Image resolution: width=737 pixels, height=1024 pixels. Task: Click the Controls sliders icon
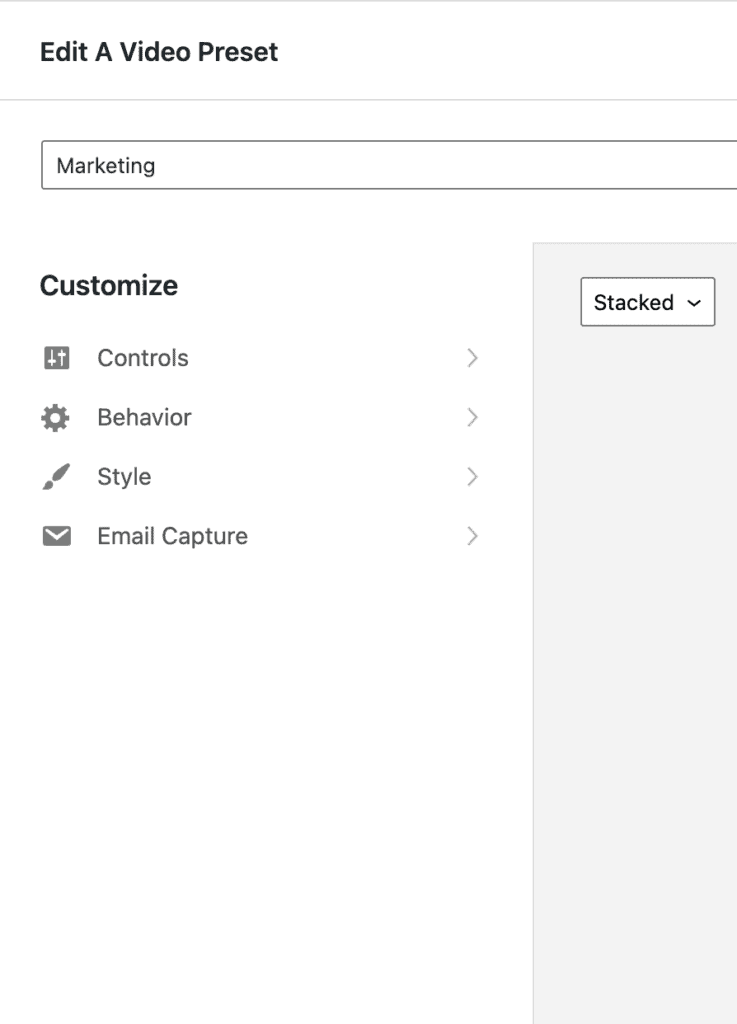(57, 358)
